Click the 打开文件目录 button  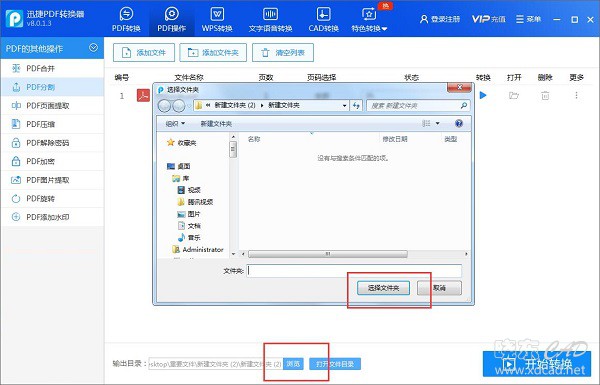[x=335, y=364]
